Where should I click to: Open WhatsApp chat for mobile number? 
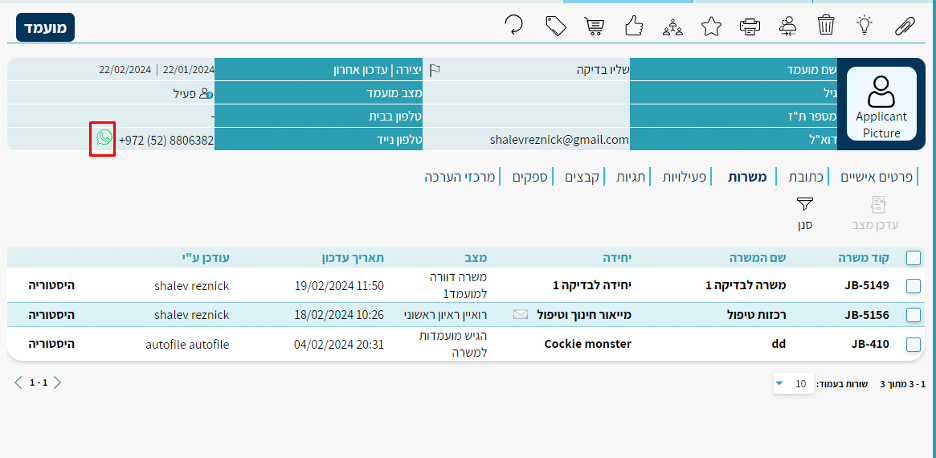click(x=103, y=138)
